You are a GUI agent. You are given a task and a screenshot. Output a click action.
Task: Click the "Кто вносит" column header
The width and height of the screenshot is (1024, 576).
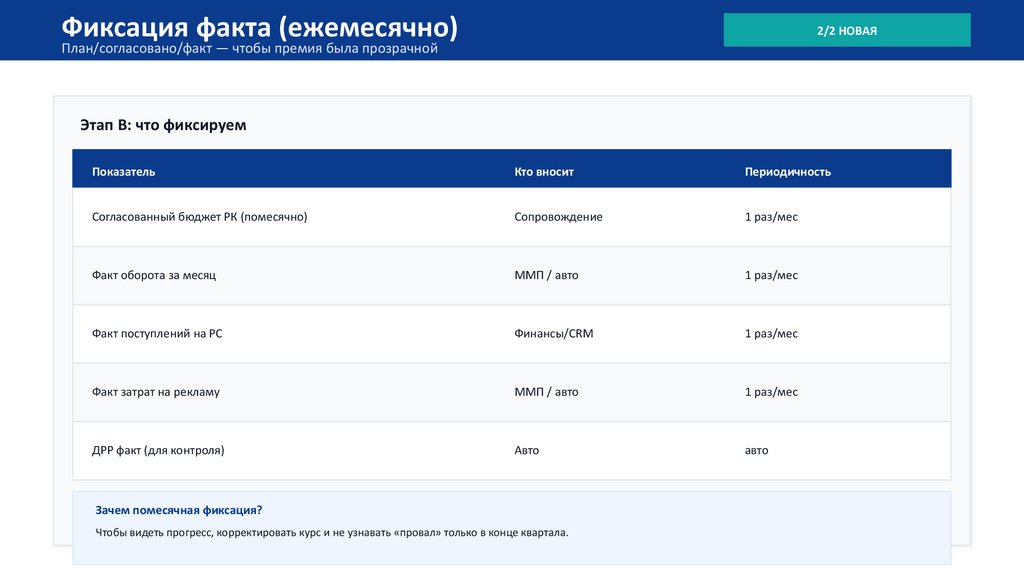point(544,171)
